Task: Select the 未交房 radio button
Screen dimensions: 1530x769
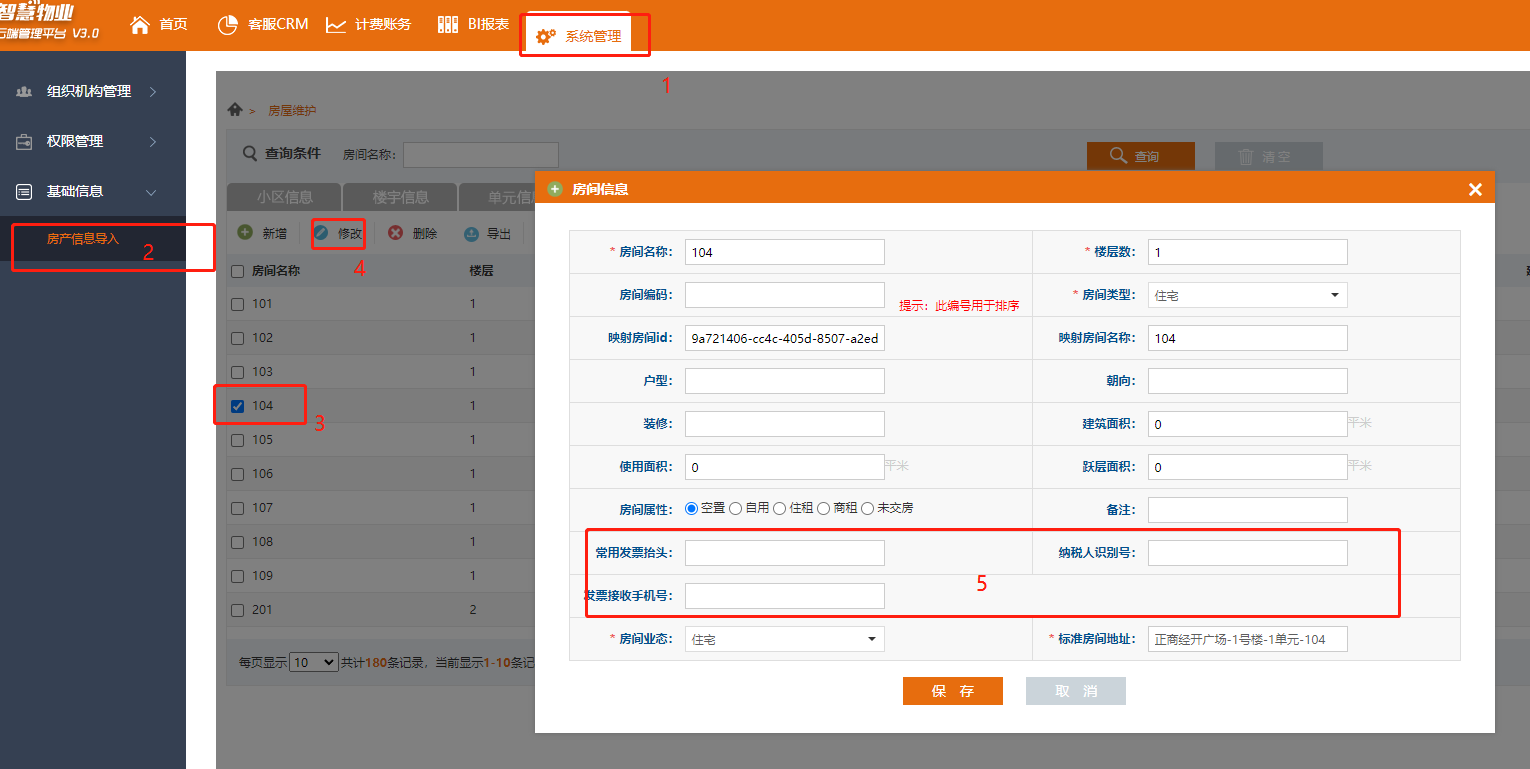Action: [867, 508]
